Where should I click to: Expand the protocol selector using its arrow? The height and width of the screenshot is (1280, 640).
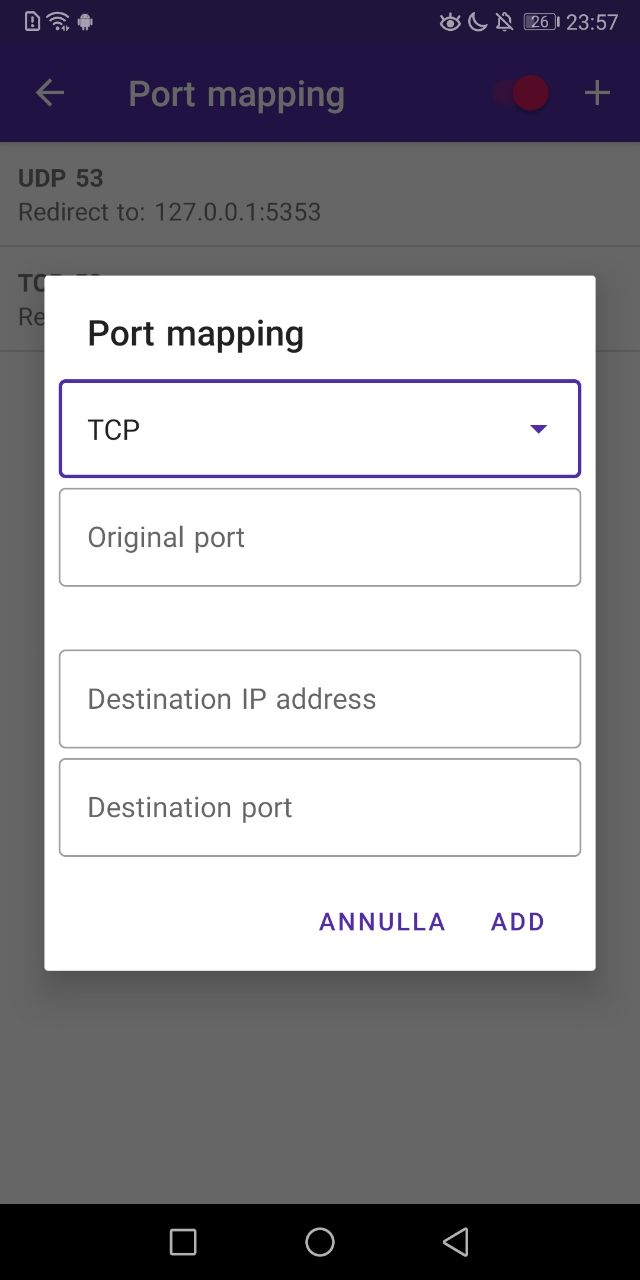tap(539, 428)
